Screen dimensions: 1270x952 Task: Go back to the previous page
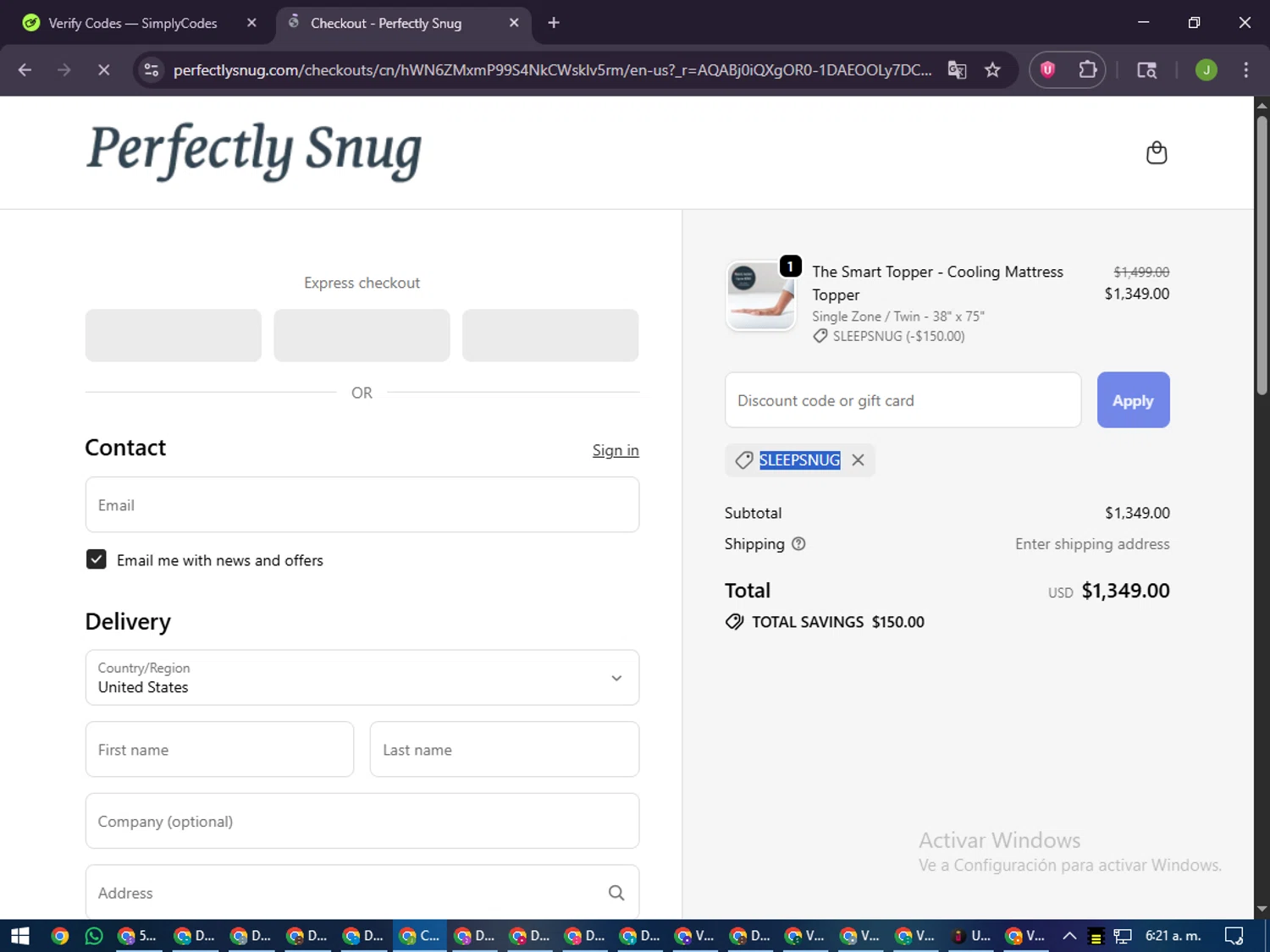point(25,70)
